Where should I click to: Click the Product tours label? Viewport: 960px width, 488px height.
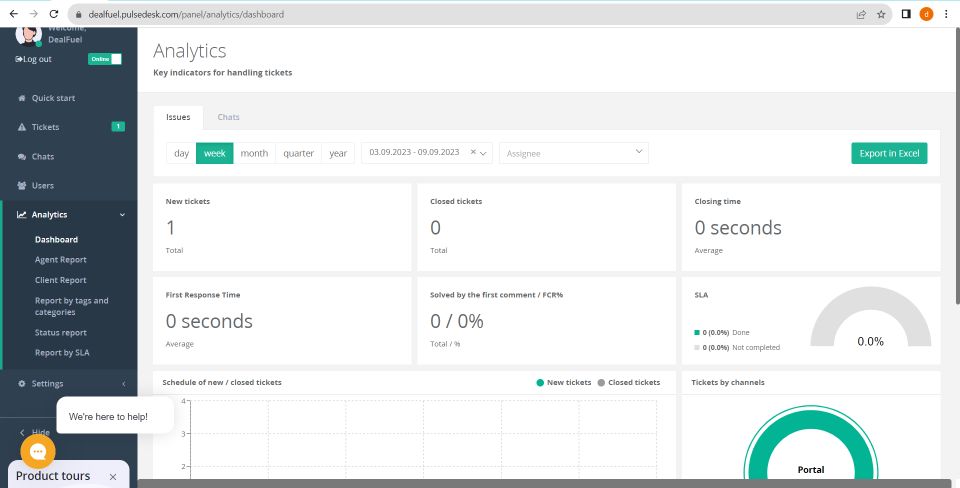(x=53, y=476)
